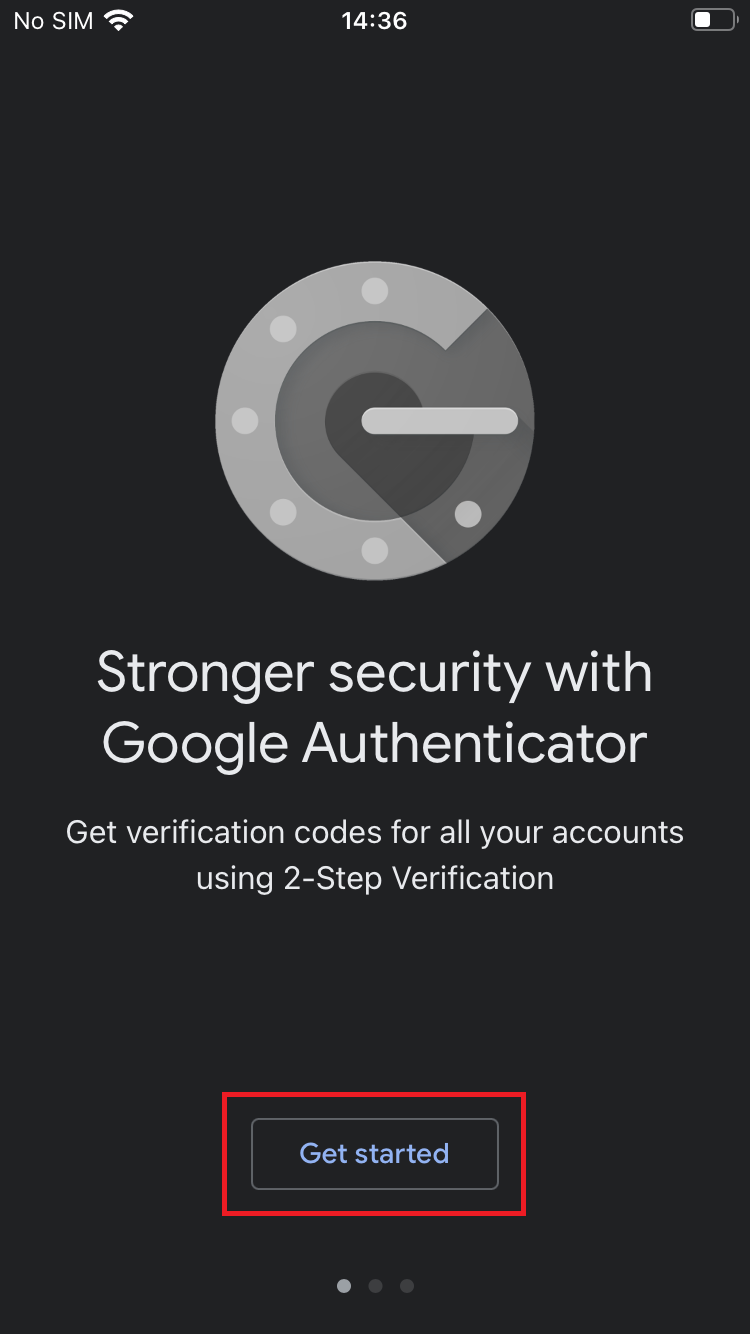The image size is (750, 1334).
Task: Tap the battery level status icon
Action: (x=713, y=20)
